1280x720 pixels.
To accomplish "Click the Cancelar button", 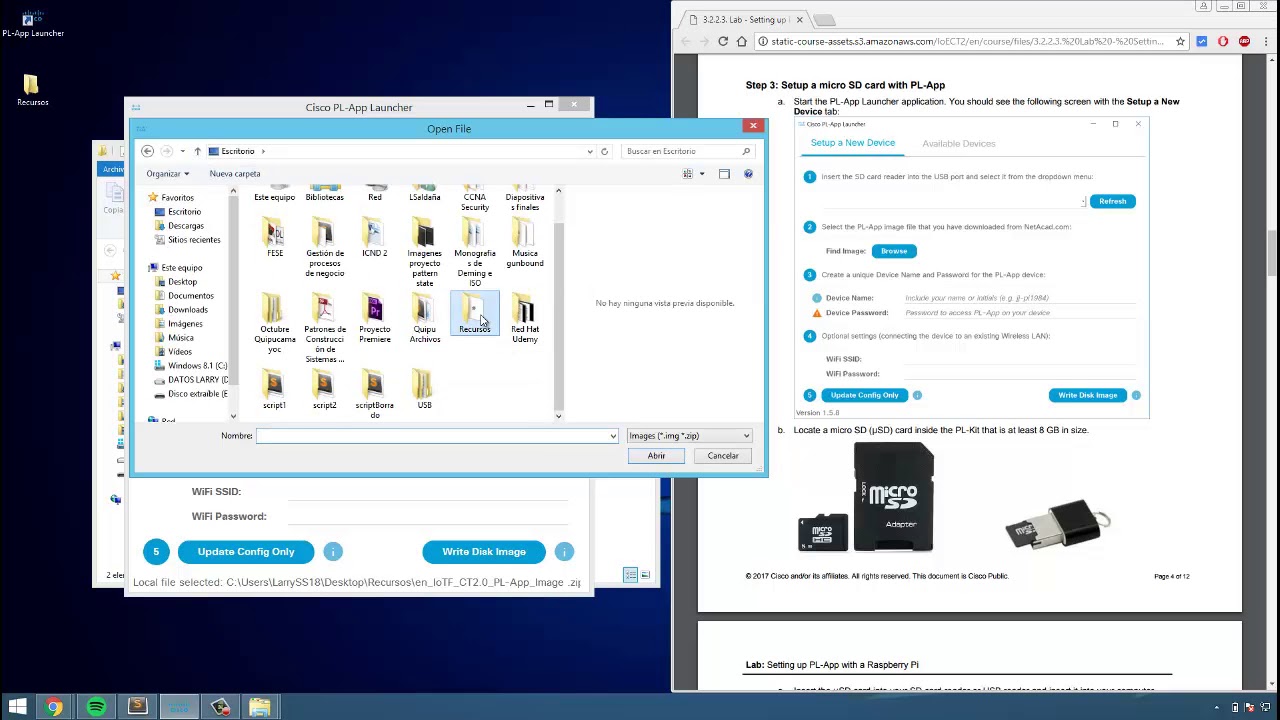I will coord(723,456).
